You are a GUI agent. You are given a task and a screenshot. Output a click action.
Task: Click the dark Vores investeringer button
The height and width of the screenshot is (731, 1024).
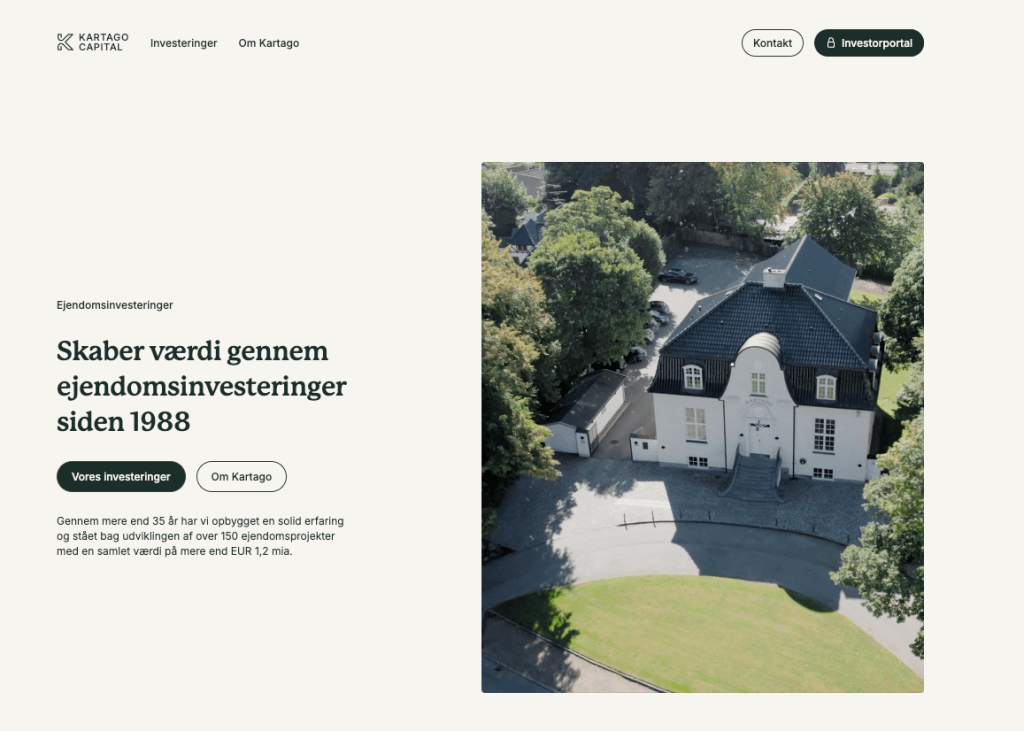point(121,477)
